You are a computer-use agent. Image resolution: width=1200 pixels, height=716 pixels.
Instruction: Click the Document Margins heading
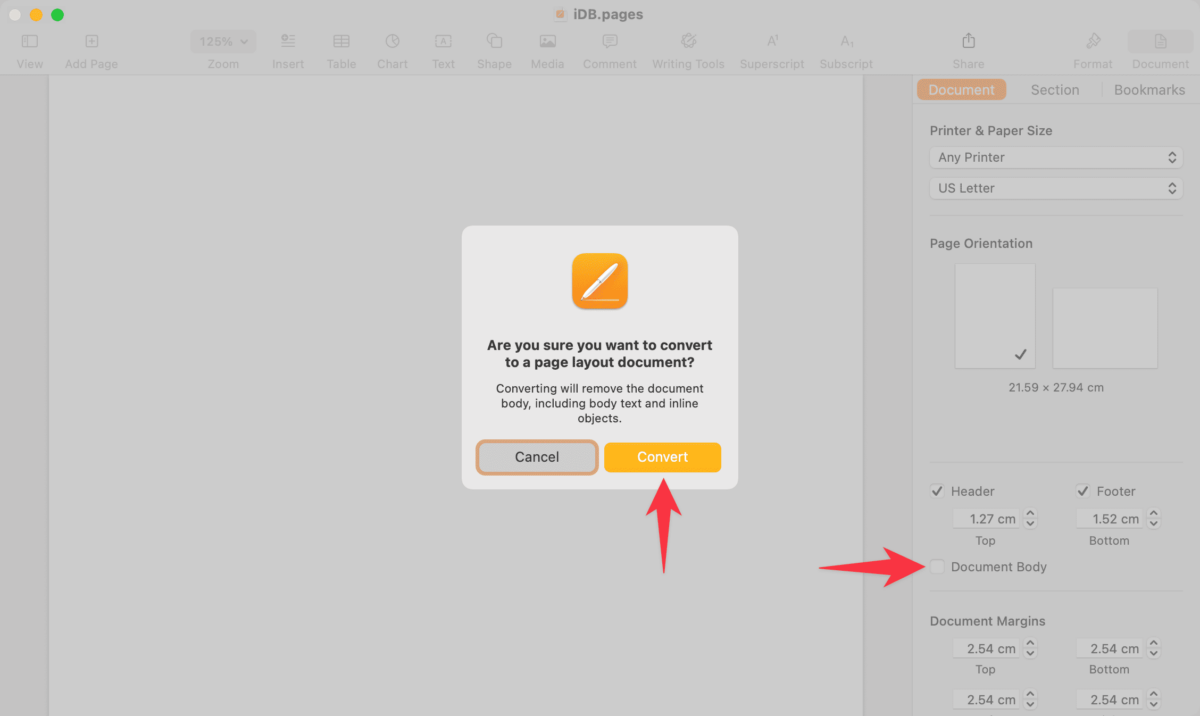(x=987, y=621)
